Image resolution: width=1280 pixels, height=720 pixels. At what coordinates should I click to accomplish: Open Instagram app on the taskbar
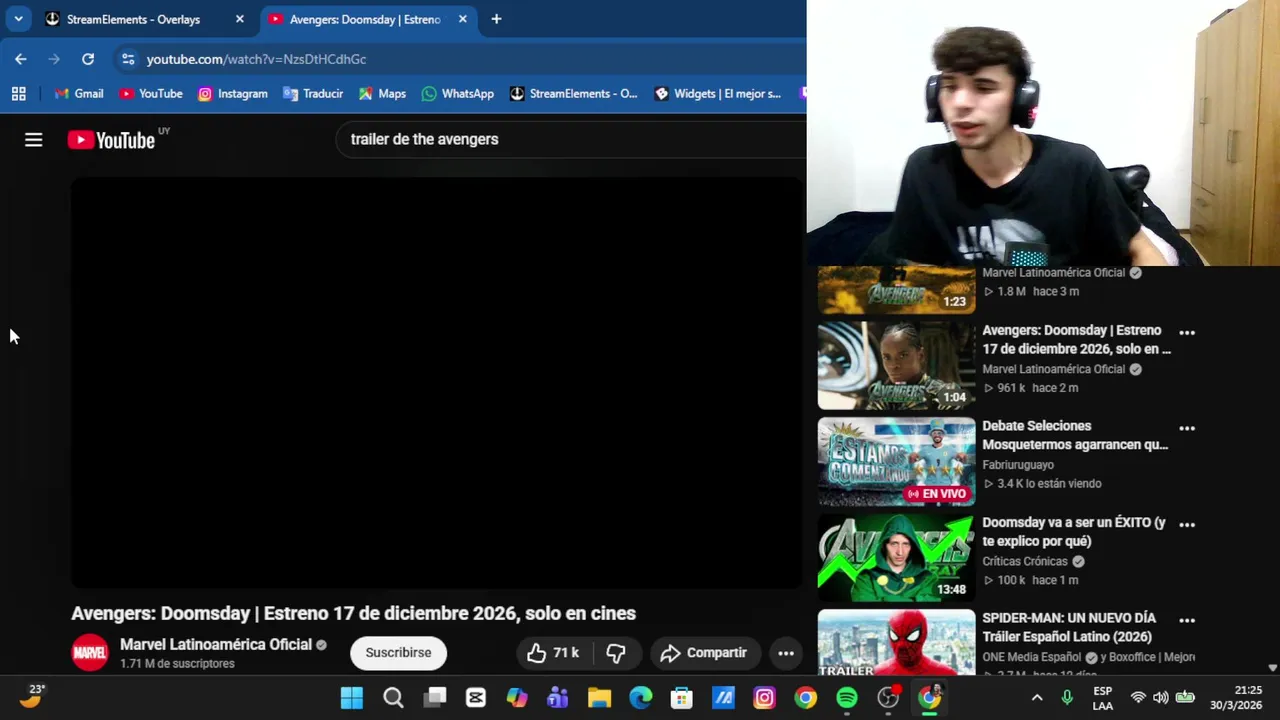(764, 698)
